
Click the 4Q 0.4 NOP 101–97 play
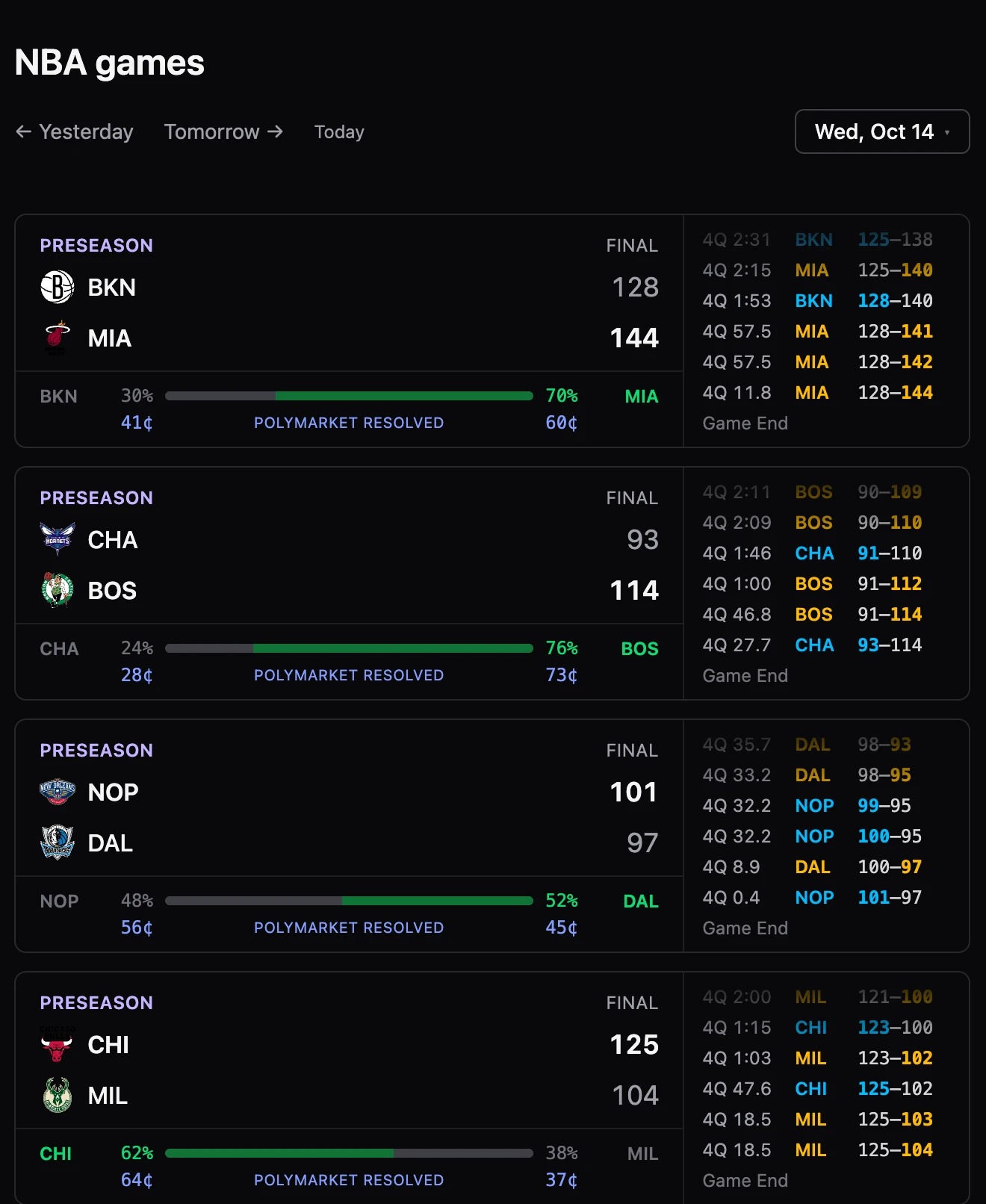(x=813, y=898)
